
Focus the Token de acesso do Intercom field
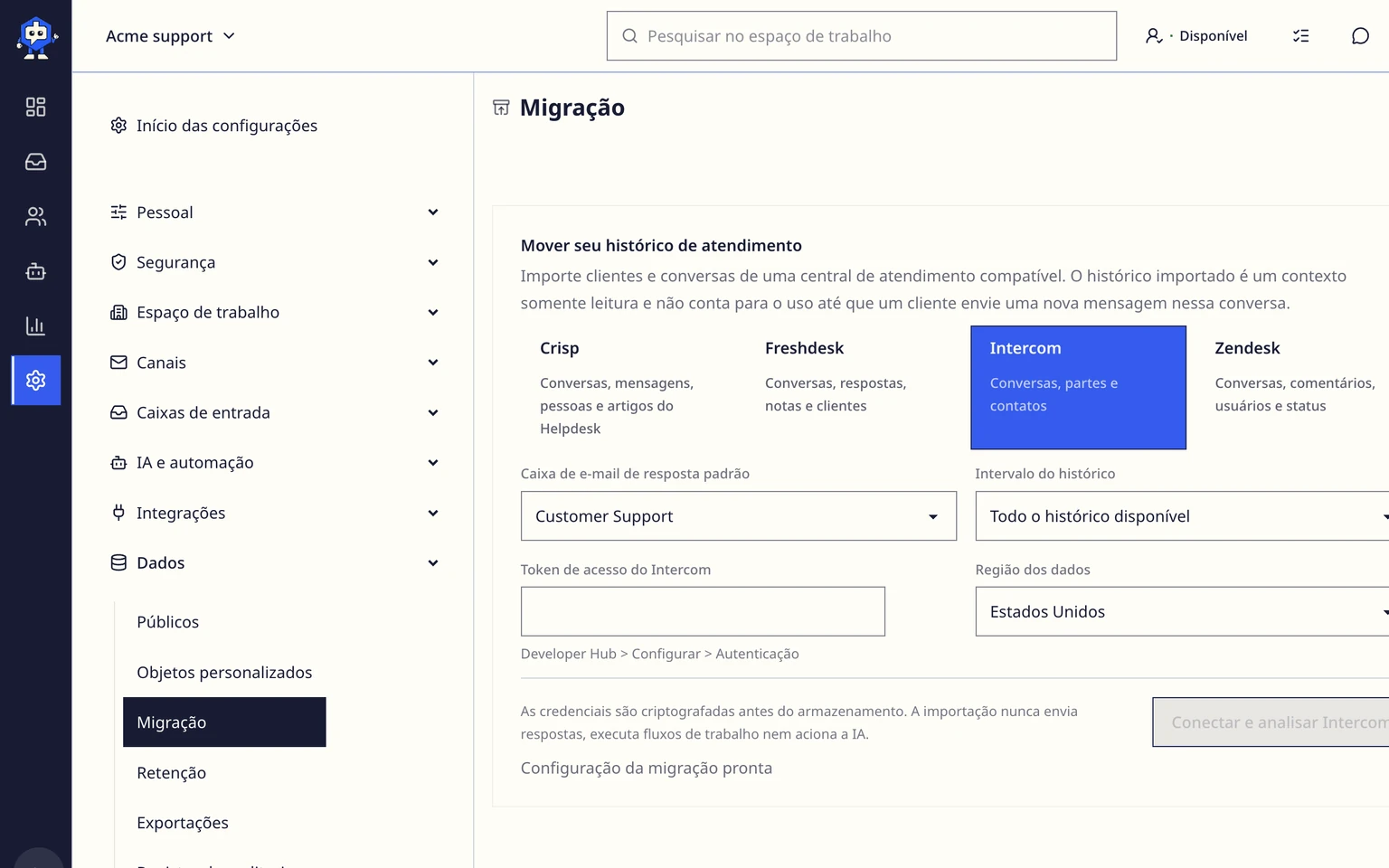[x=703, y=611]
